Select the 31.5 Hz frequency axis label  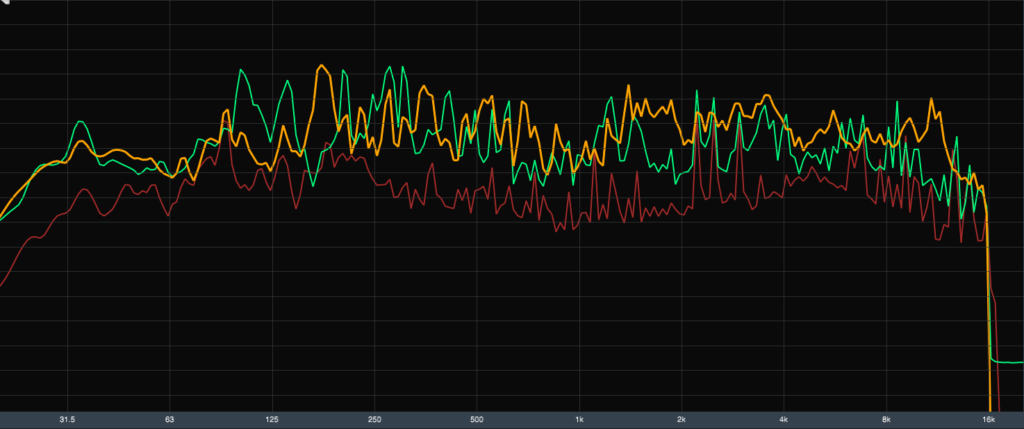[67, 419]
